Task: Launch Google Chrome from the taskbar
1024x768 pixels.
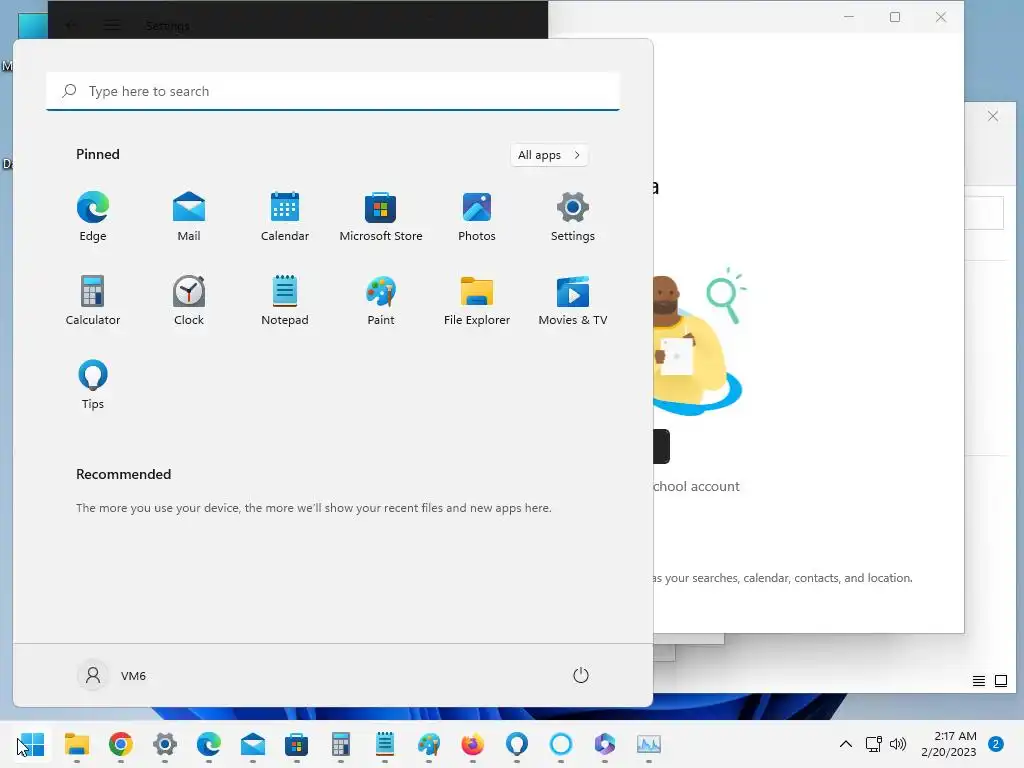Action: point(121,744)
